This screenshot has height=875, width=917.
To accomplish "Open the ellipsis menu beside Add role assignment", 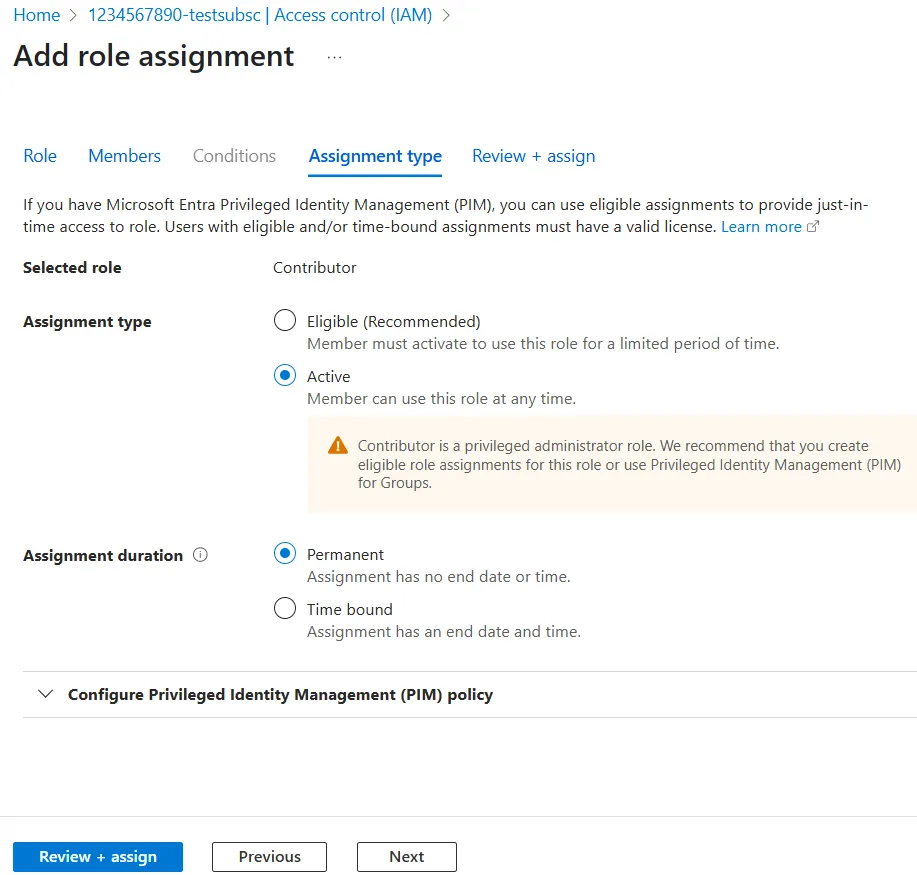I will pyautogui.click(x=334, y=57).
